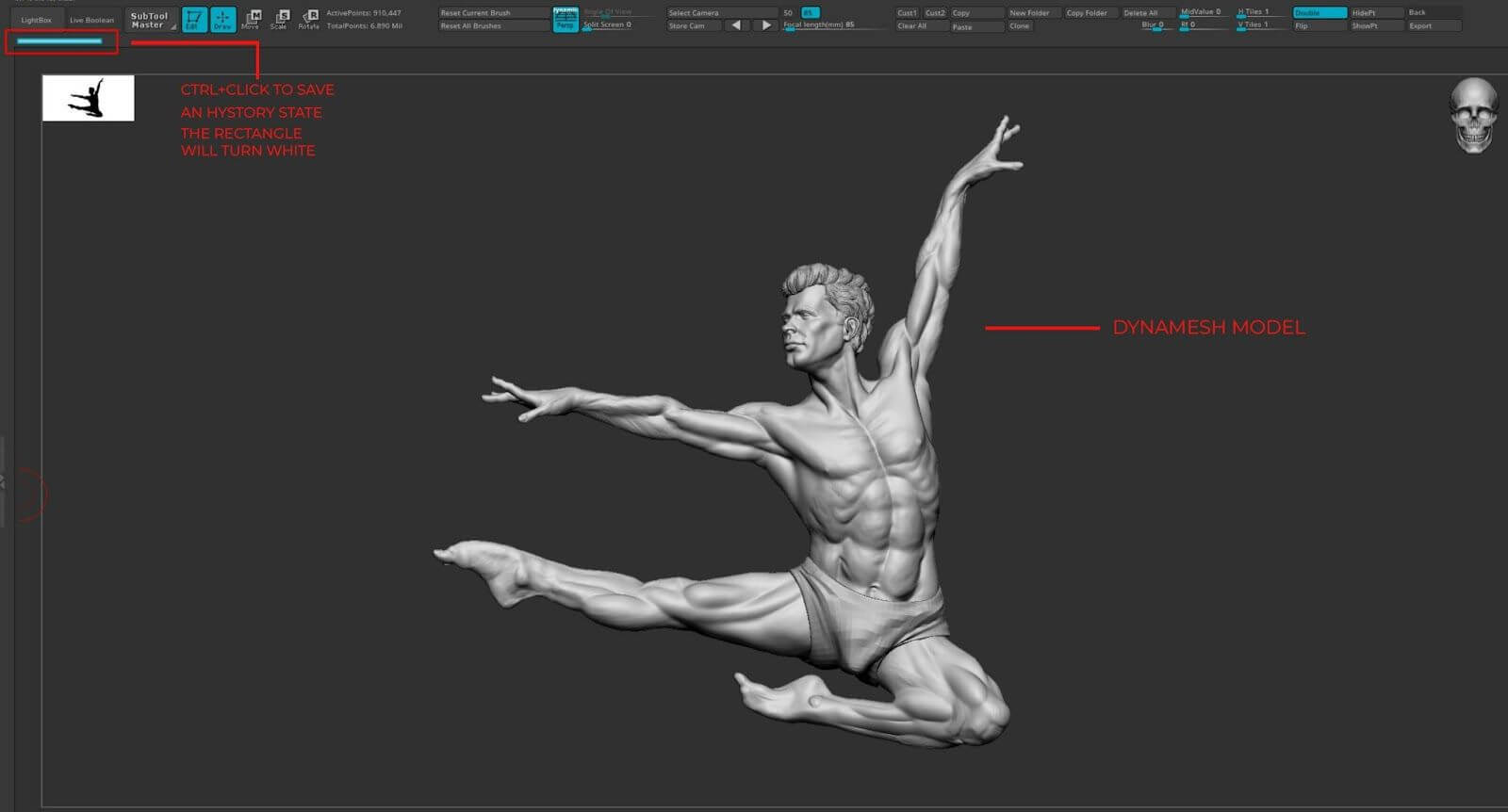Click the Copy button
The height and width of the screenshot is (812, 1508).
(977, 13)
